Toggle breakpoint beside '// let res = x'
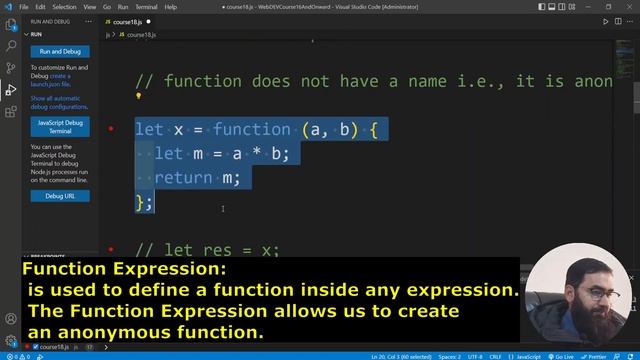The image size is (640, 360). [x=111, y=249]
